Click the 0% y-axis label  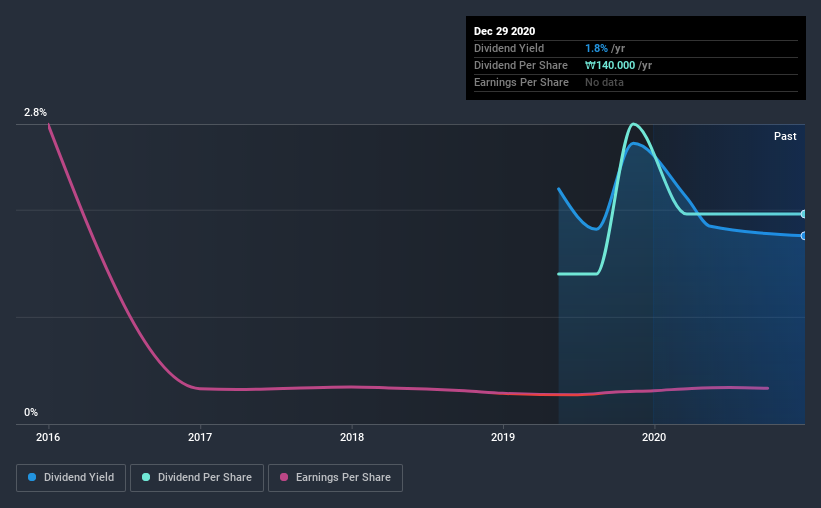coord(31,412)
